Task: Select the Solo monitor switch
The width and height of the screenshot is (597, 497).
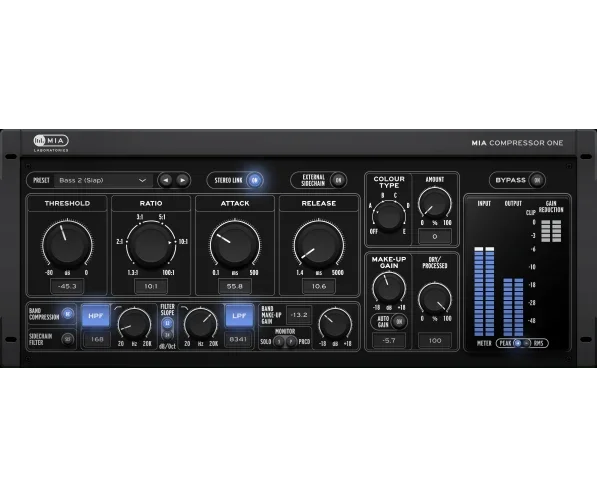Action: coord(279,342)
